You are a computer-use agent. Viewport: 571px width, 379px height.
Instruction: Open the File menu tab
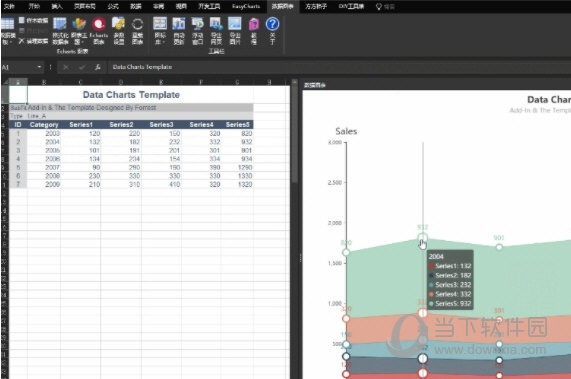[9, 6]
